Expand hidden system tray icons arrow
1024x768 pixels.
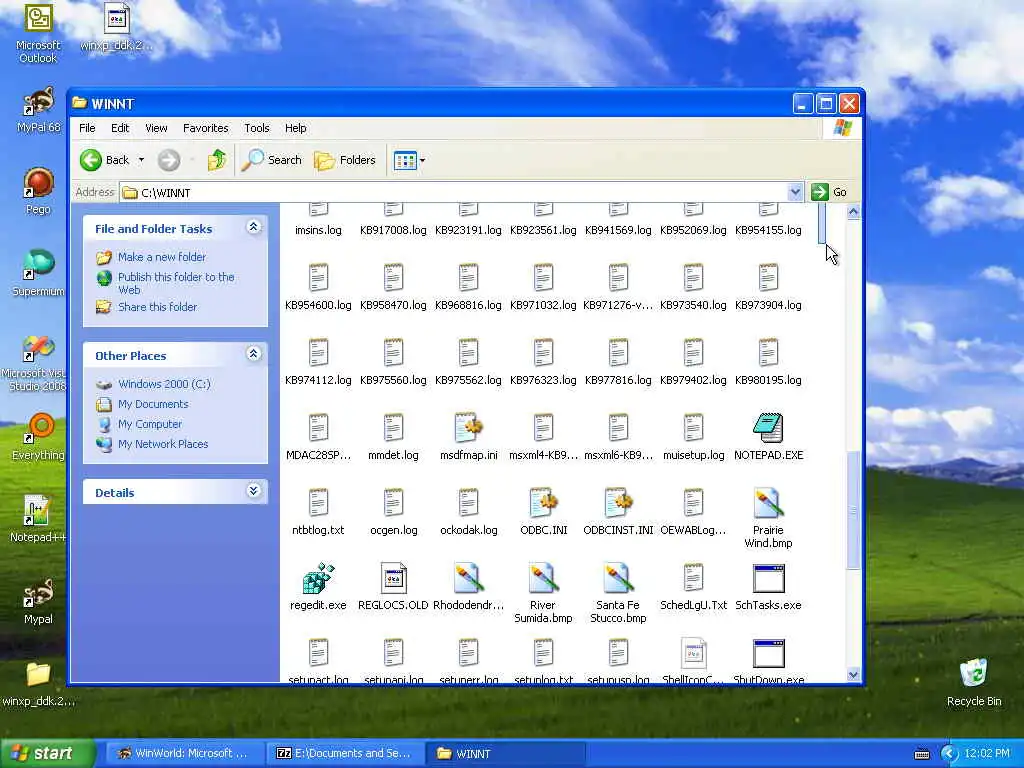point(948,754)
